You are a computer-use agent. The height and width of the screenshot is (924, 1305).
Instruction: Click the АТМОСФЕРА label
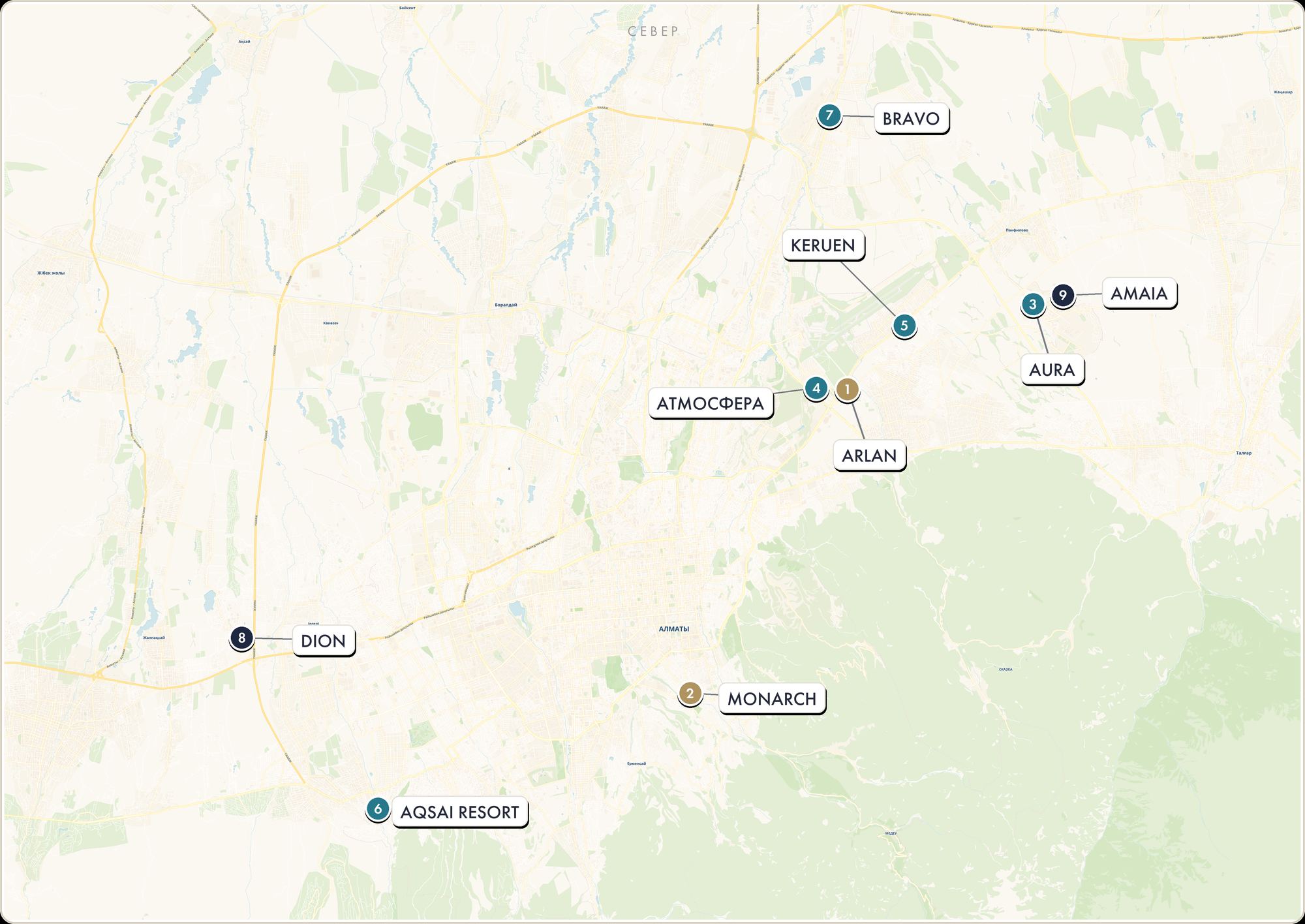point(711,403)
